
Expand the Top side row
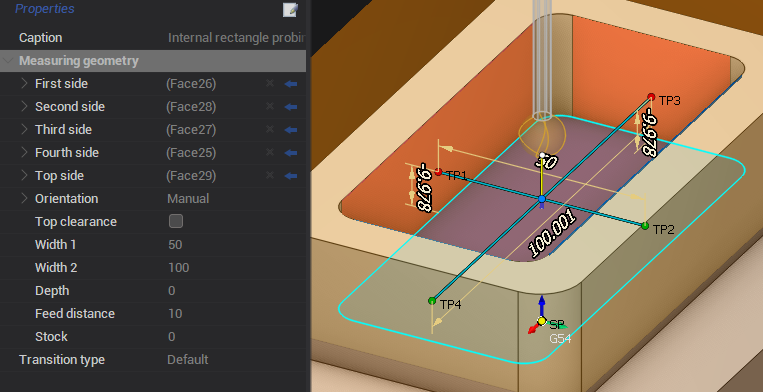pyautogui.click(x=24, y=175)
